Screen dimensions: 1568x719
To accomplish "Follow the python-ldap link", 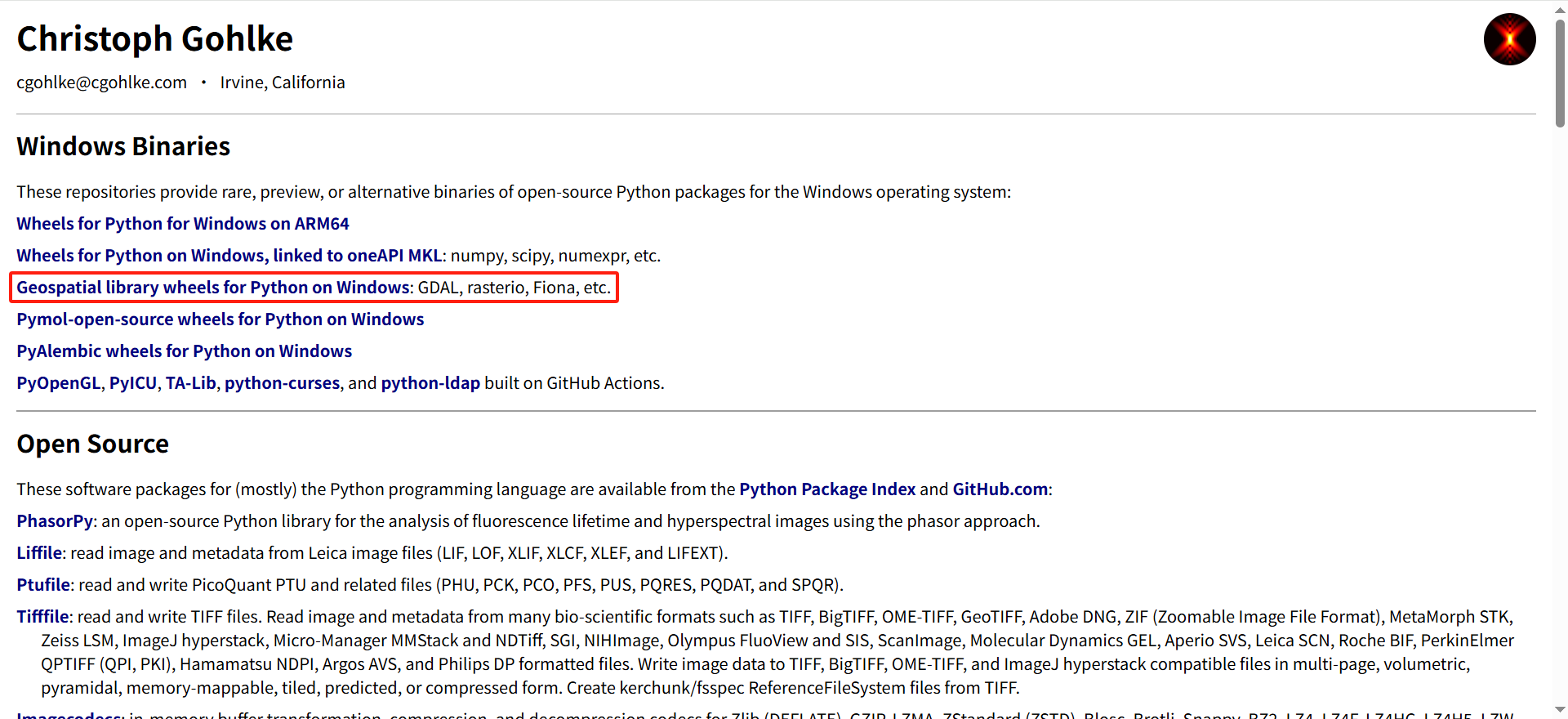I will point(430,383).
